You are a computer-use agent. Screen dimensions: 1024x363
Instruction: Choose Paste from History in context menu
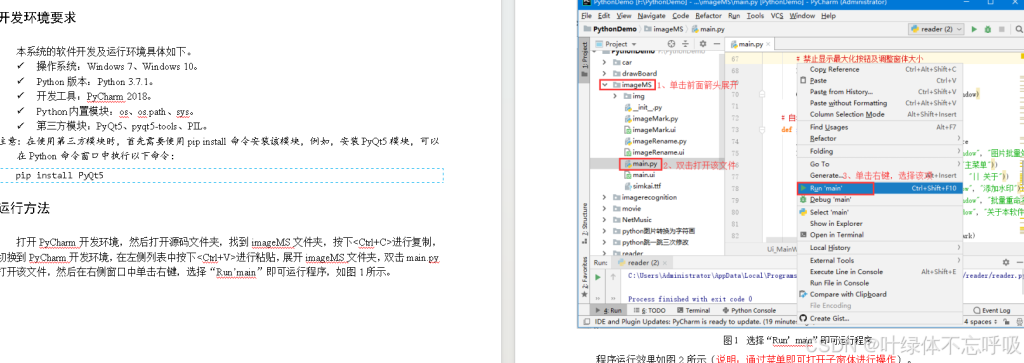881,92
